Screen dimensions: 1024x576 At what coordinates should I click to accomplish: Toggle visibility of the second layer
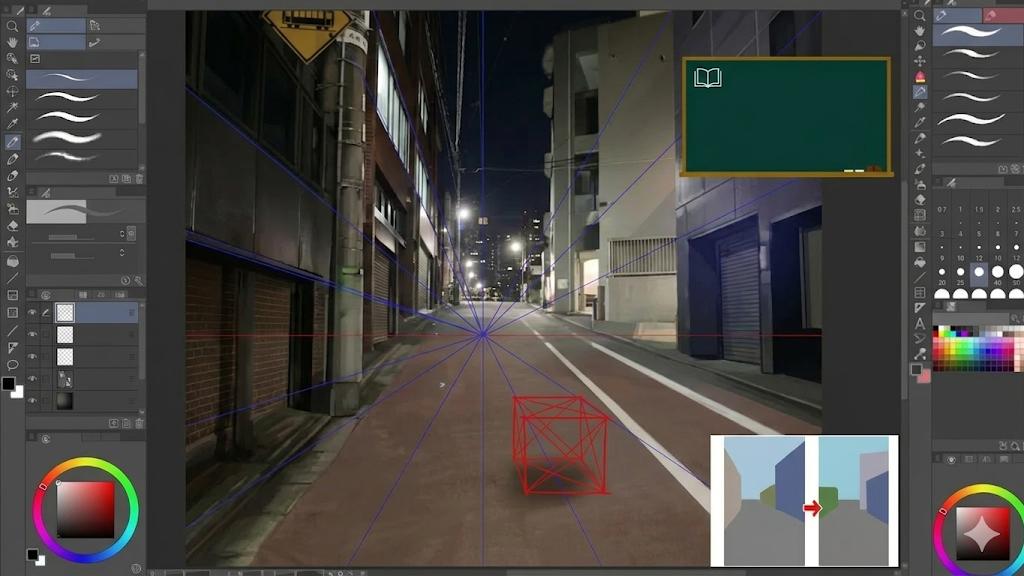[x=32, y=335]
